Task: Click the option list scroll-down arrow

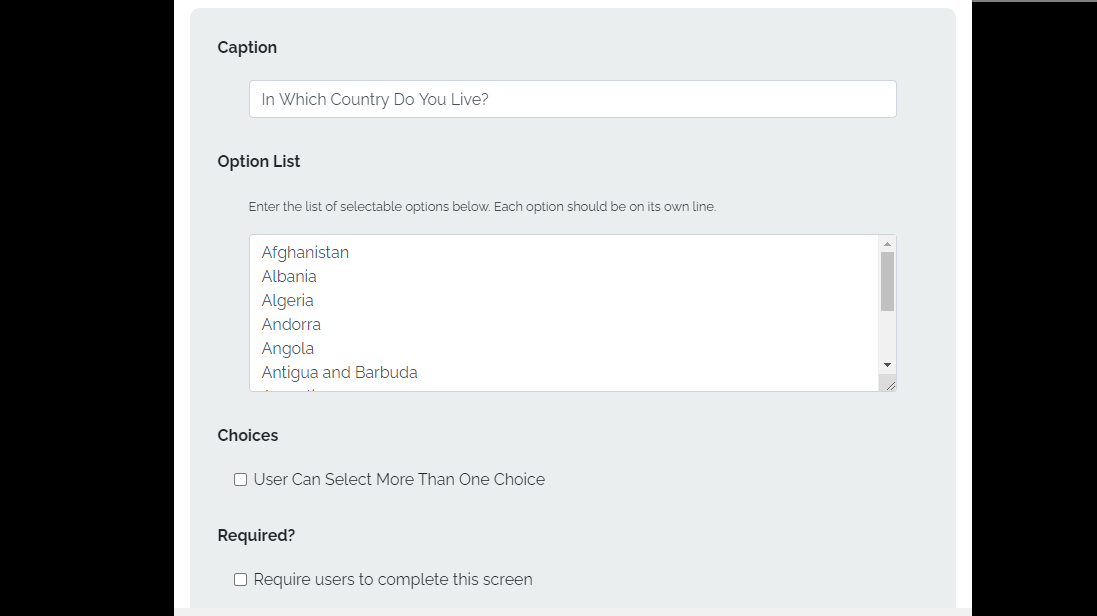Action: (887, 365)
